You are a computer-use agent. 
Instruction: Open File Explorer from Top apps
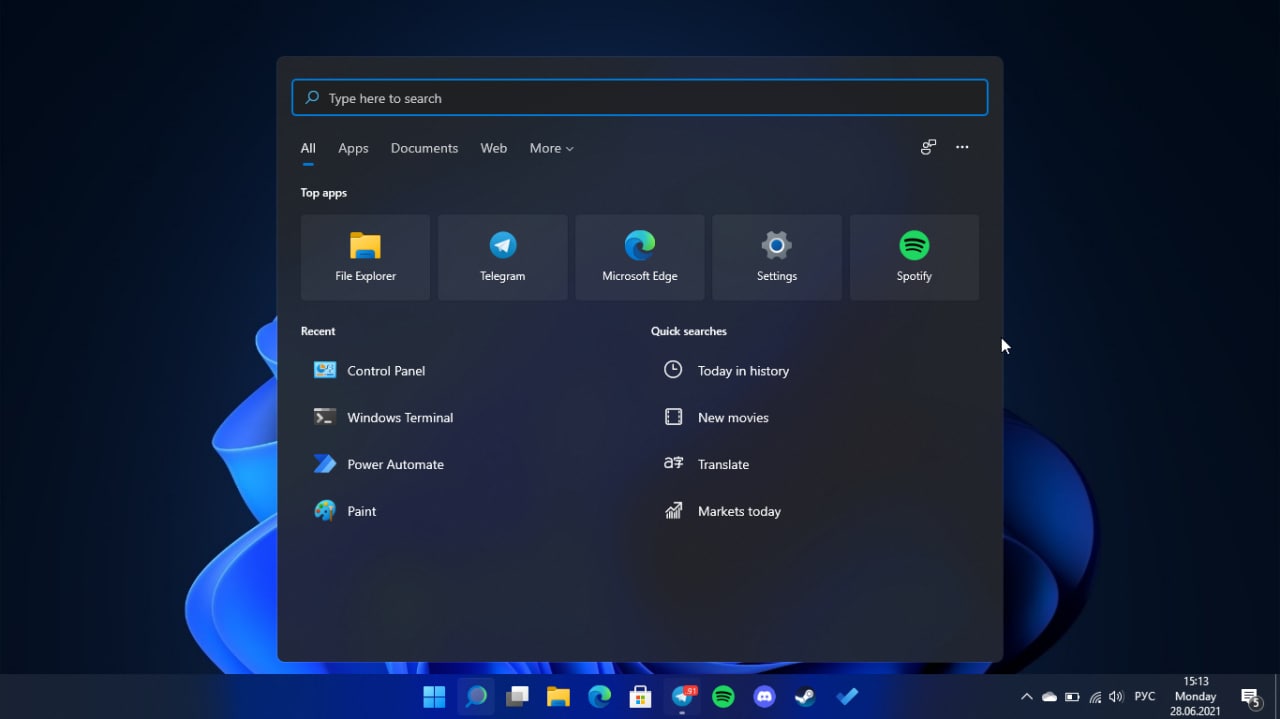point(365,257)
